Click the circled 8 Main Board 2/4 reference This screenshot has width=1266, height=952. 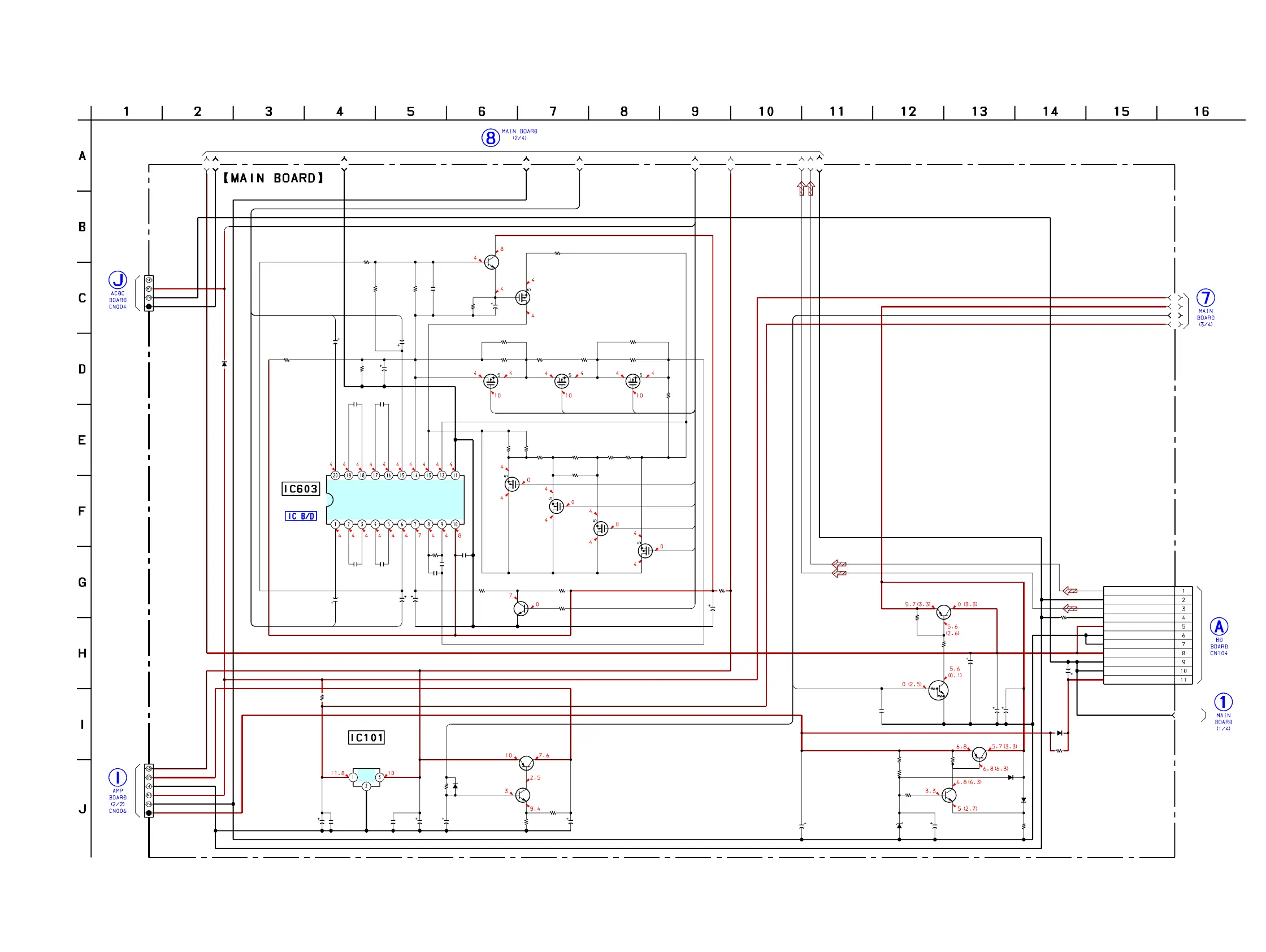pyautogui.click(x=491, y=137)
